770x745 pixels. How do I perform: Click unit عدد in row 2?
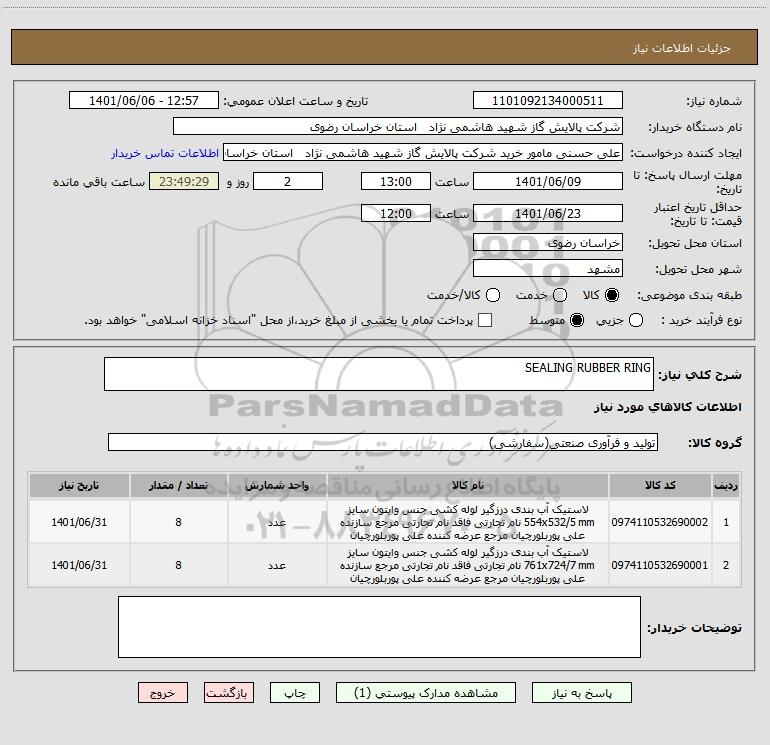click(277, 565)
